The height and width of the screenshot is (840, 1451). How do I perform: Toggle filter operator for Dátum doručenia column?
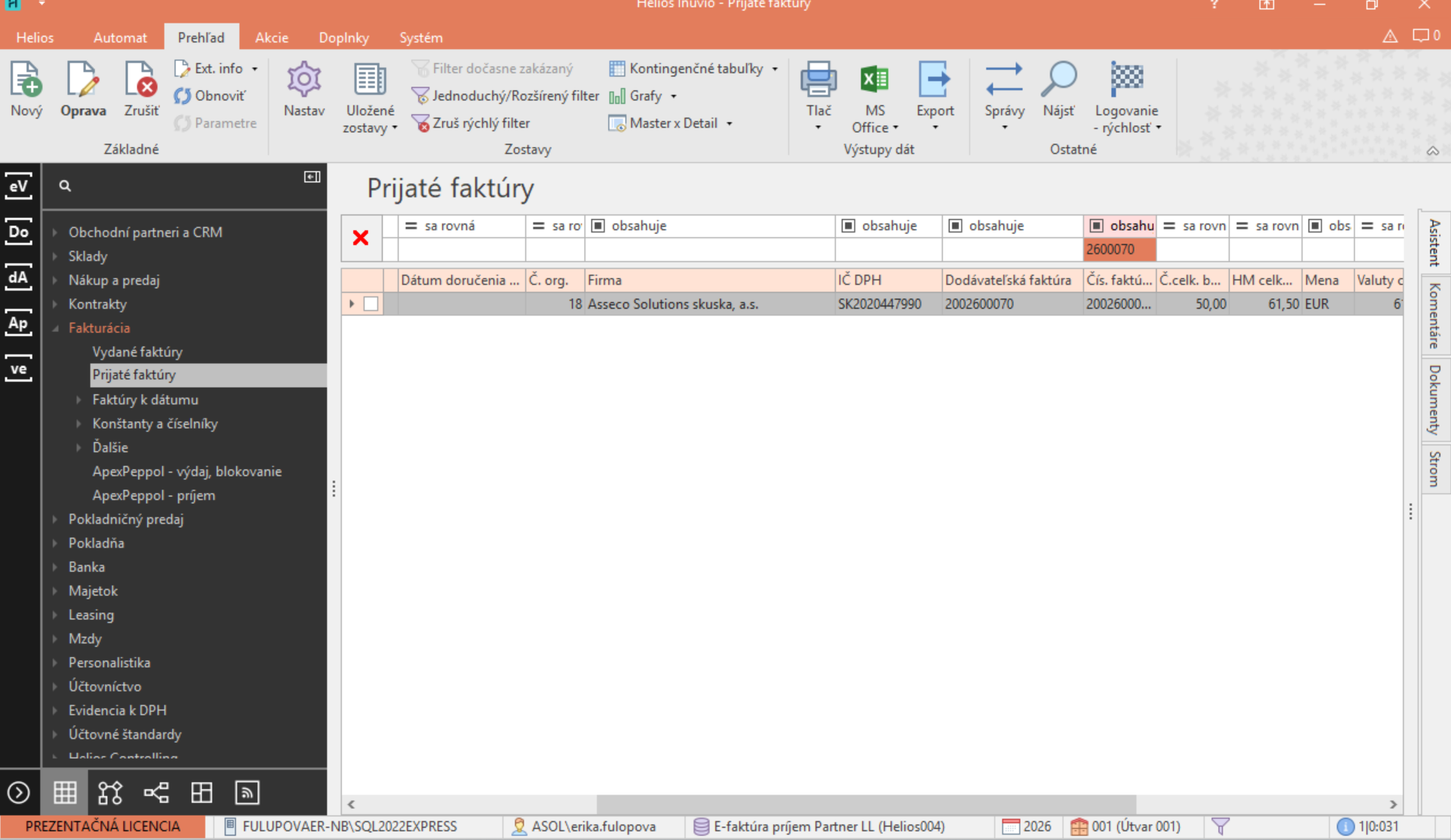pyautogui.click(x=411, y=225)
